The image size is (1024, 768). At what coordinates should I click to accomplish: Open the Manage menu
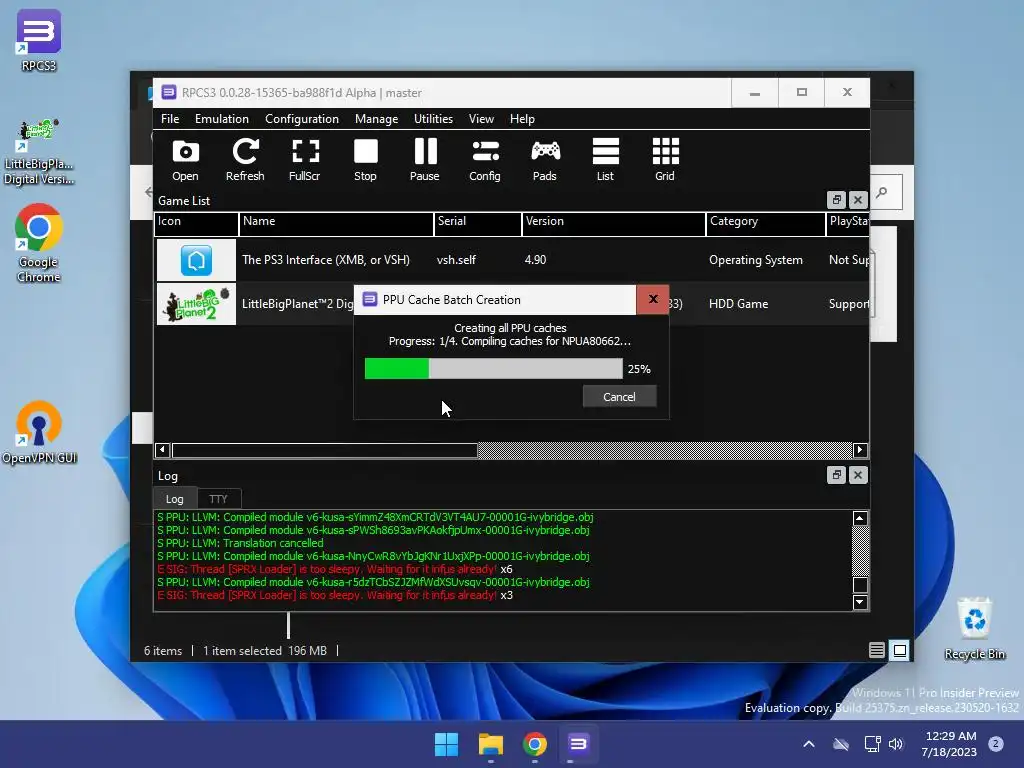pyautogui.click(x=376, y=119)
